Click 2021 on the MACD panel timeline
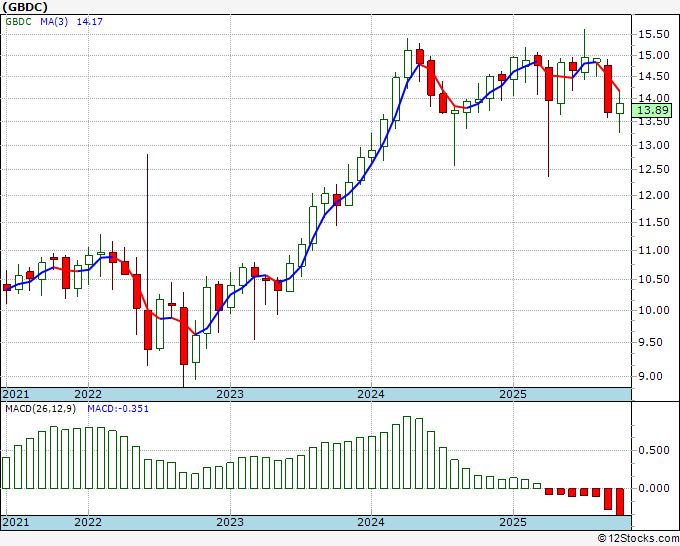 click(16, 522)
